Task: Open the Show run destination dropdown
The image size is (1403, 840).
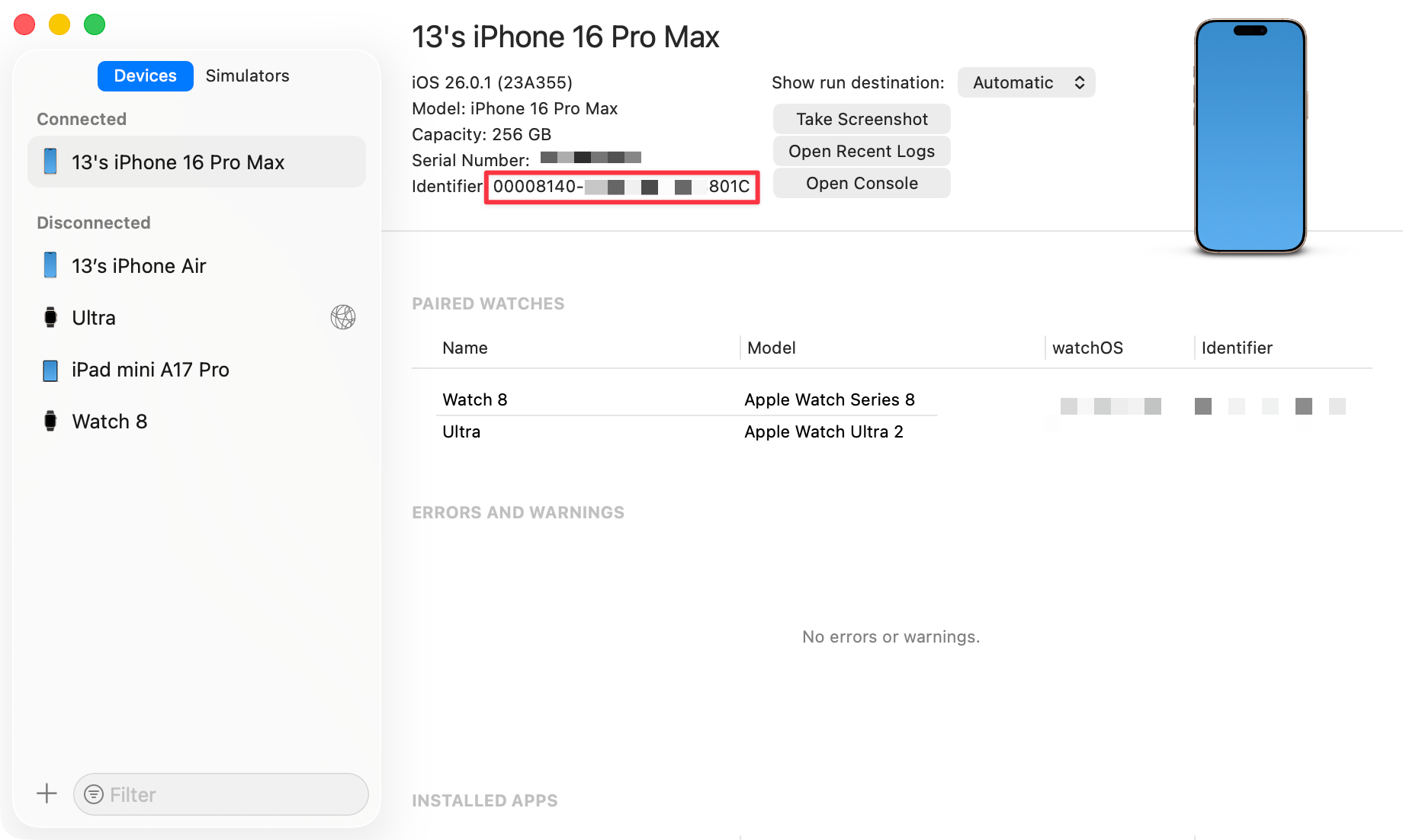Action: [x=1026, y=82]
